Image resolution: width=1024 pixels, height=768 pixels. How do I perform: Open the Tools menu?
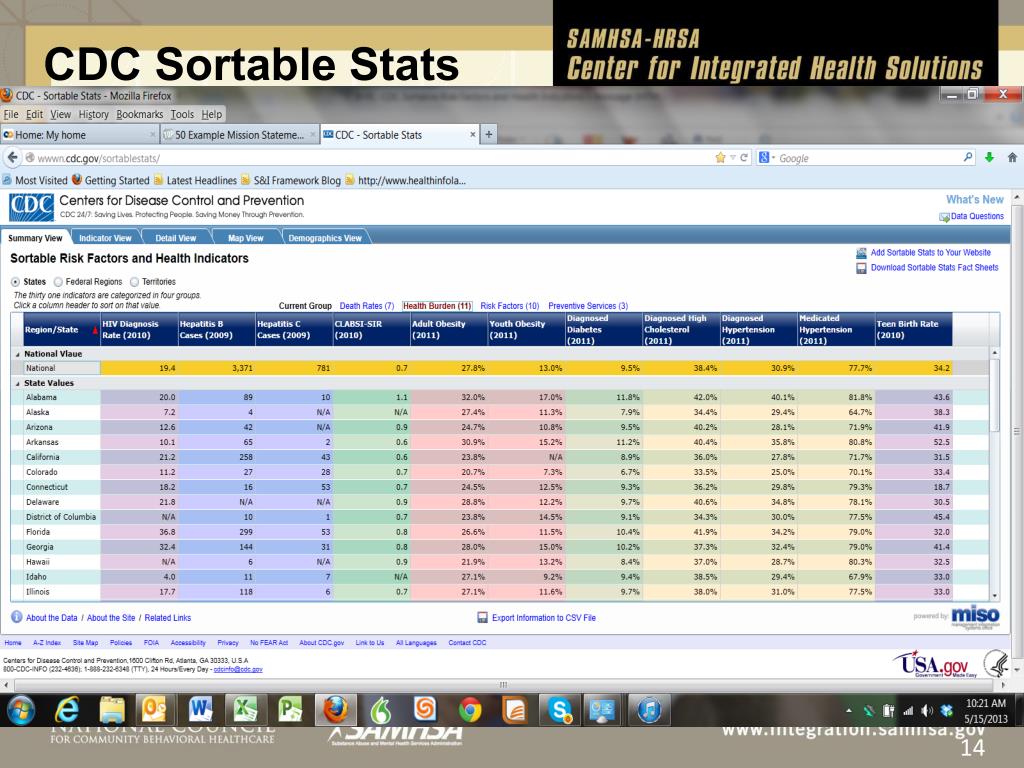[182, 114]
